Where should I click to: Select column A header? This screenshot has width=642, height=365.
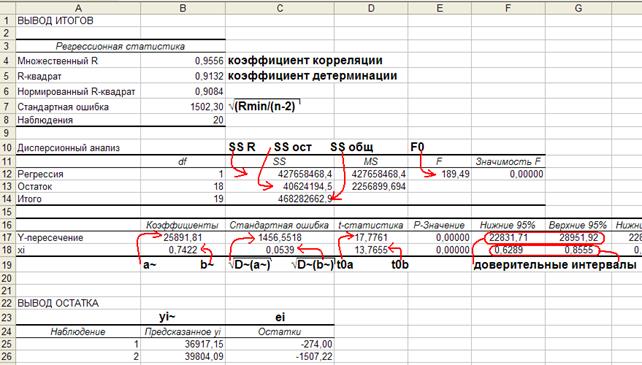78,8
